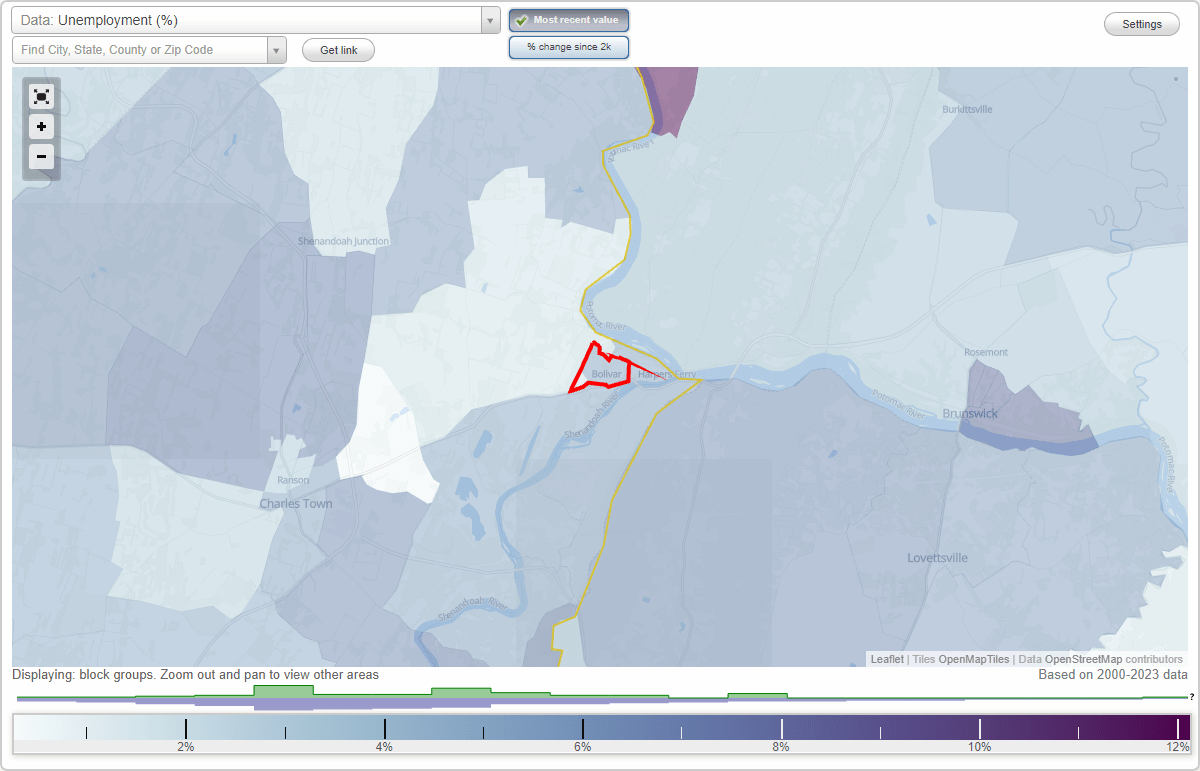Expand the city search suggestions dropdown
Image resolution: width=1200 pixels, height=771 pixels.
[x=277, y=49]
